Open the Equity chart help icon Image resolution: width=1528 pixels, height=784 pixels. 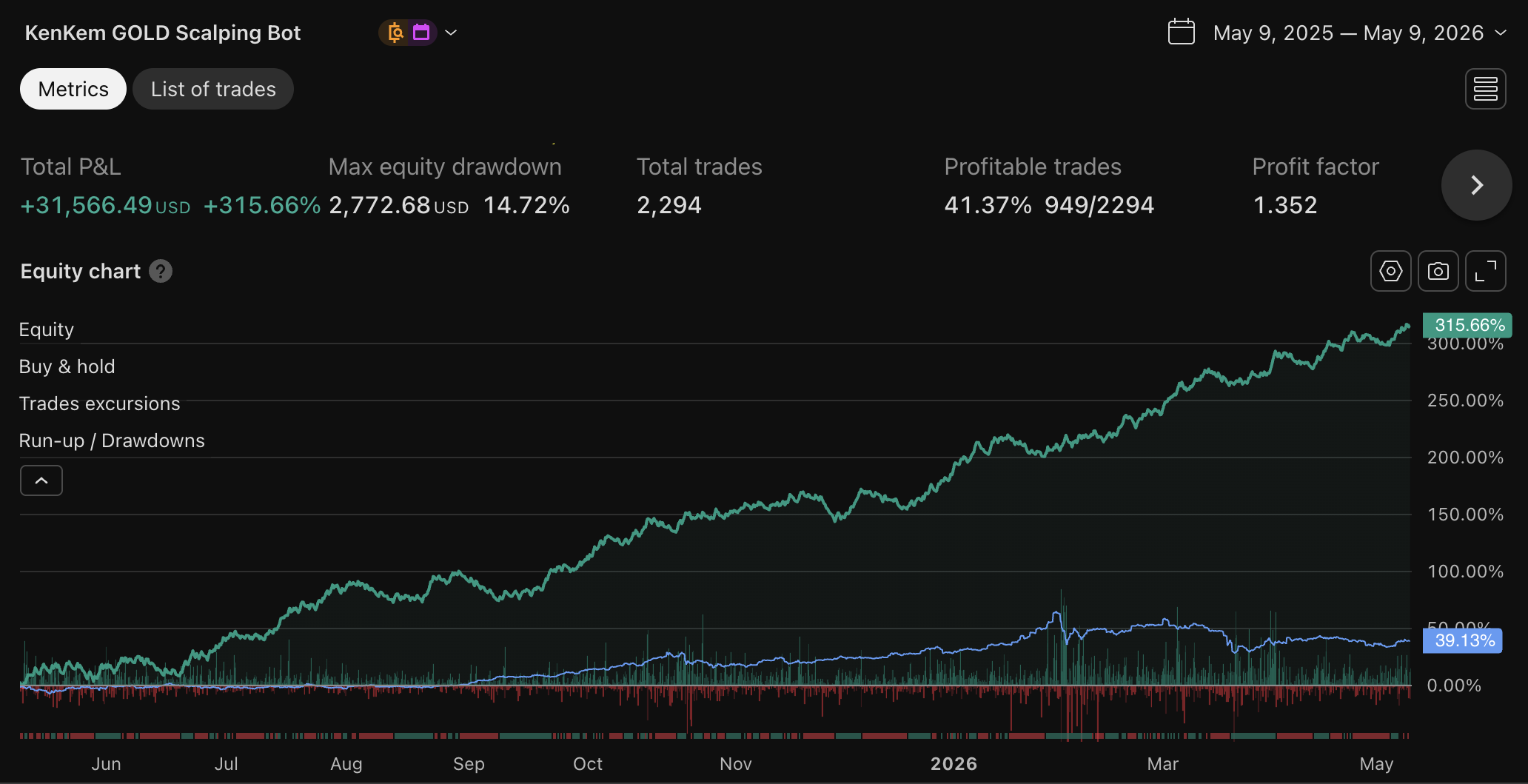[x=161, y=271]
